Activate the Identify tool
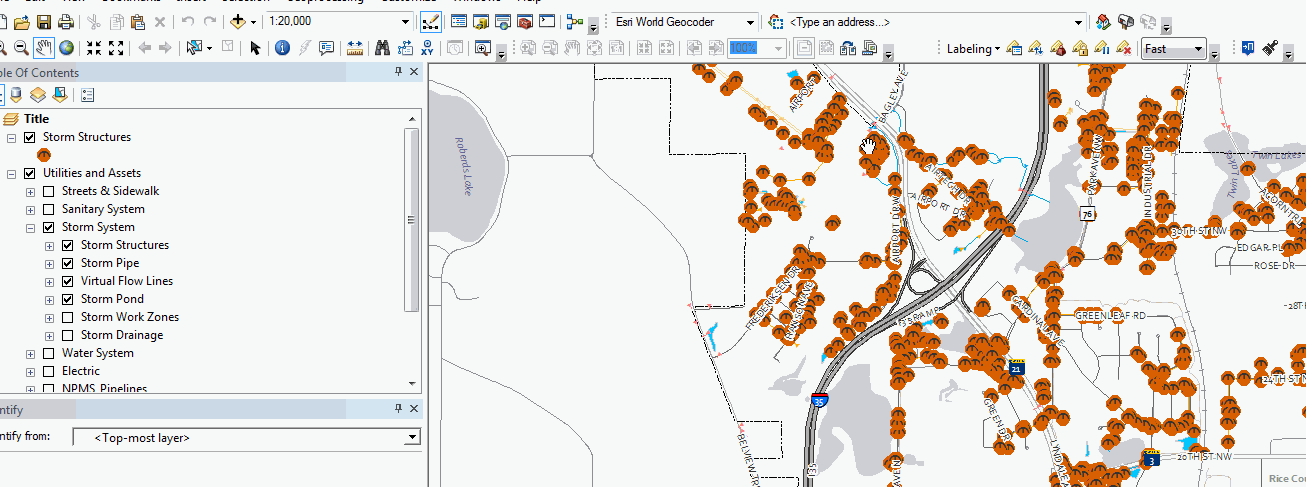The width and height of the screenshot is (1306, 487). (x=282, y=47)
